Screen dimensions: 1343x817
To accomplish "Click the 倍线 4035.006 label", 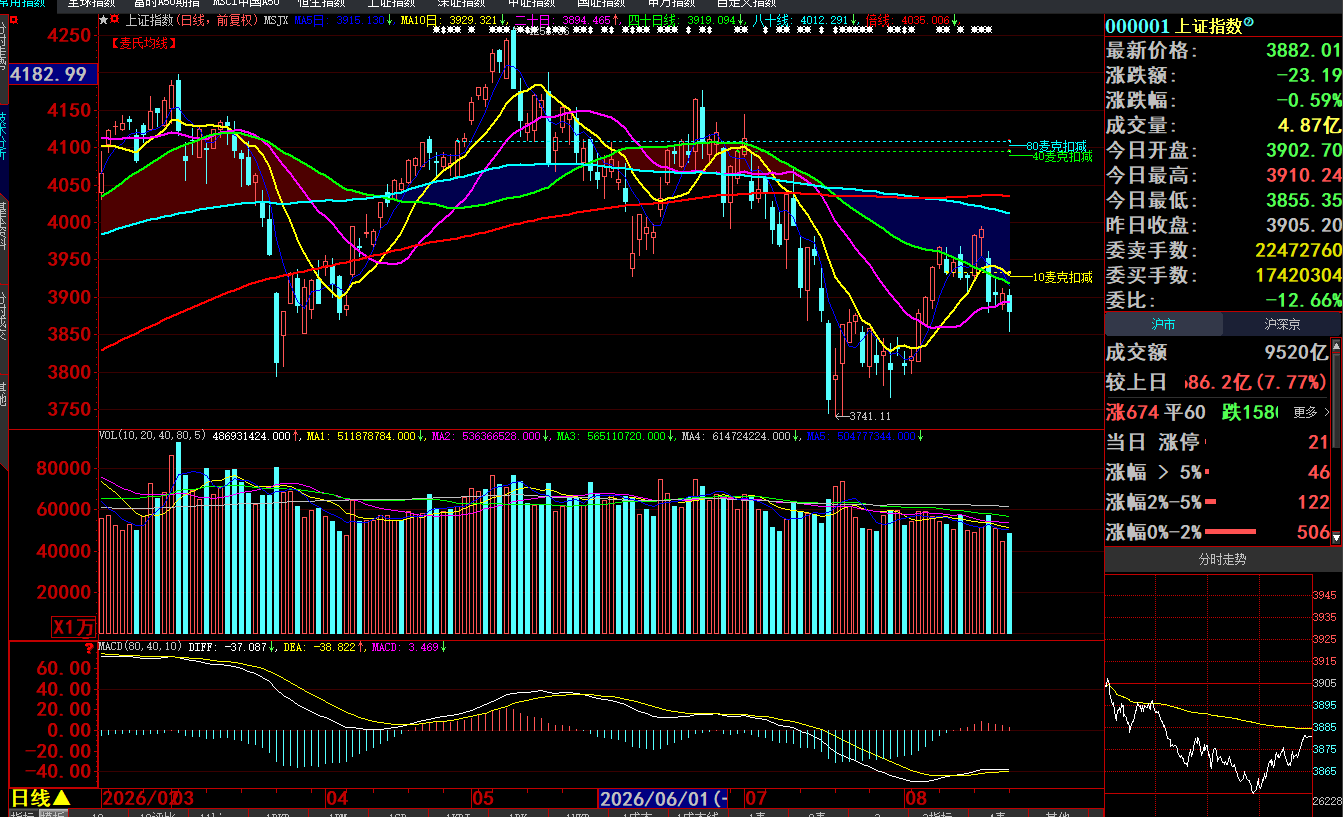I will pyautogui.click(x=908, y=20).
